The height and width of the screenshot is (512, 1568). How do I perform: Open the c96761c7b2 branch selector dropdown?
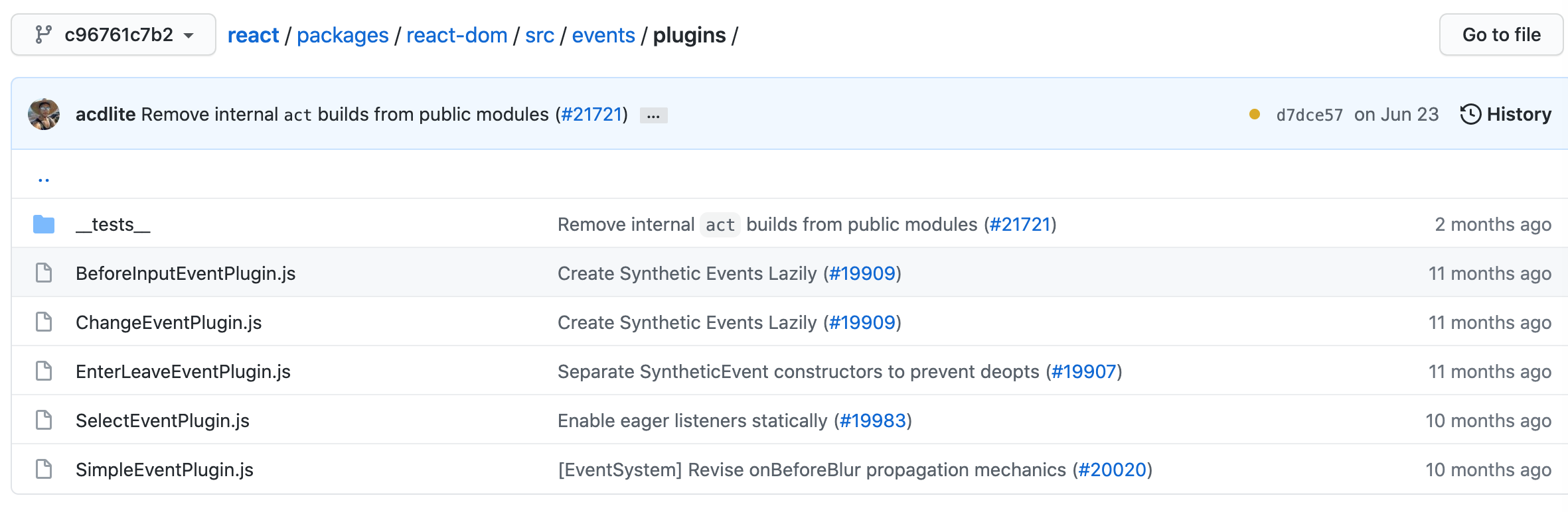point(114,34)
